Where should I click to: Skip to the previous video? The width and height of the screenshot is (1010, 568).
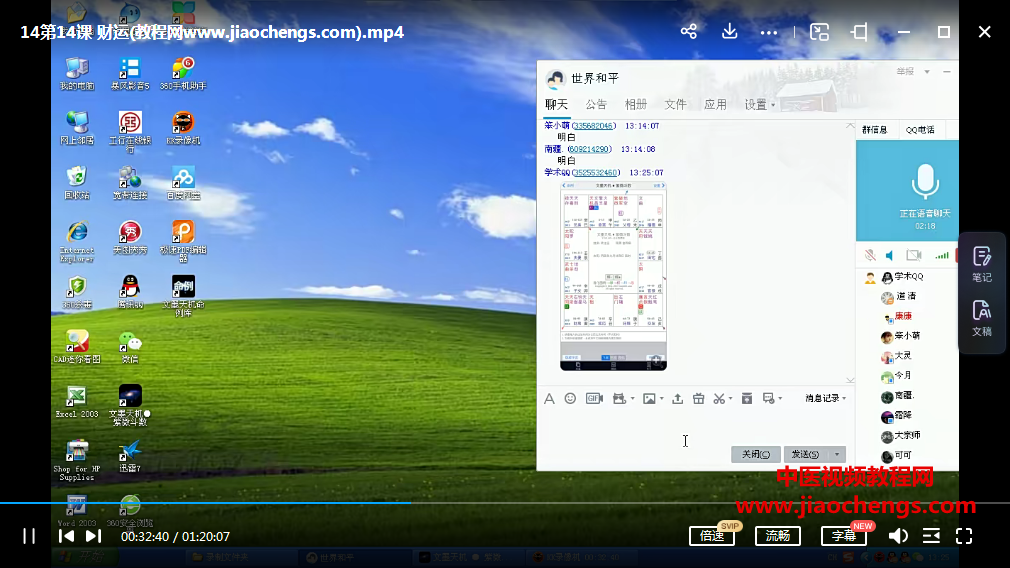[66, 536]
